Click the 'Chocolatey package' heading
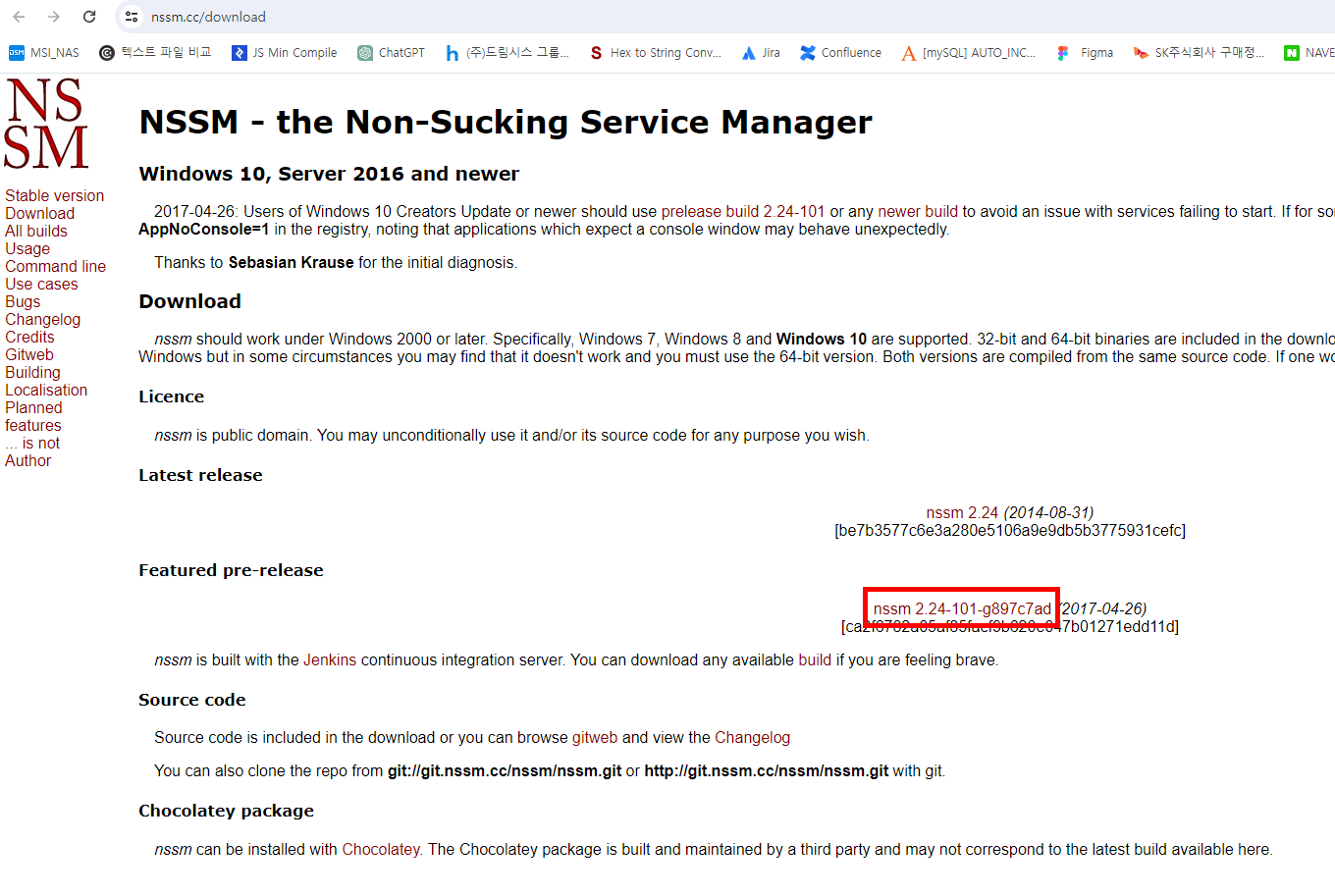The width and height of the screenshot is (1335, 896). [x=226, y=811]
